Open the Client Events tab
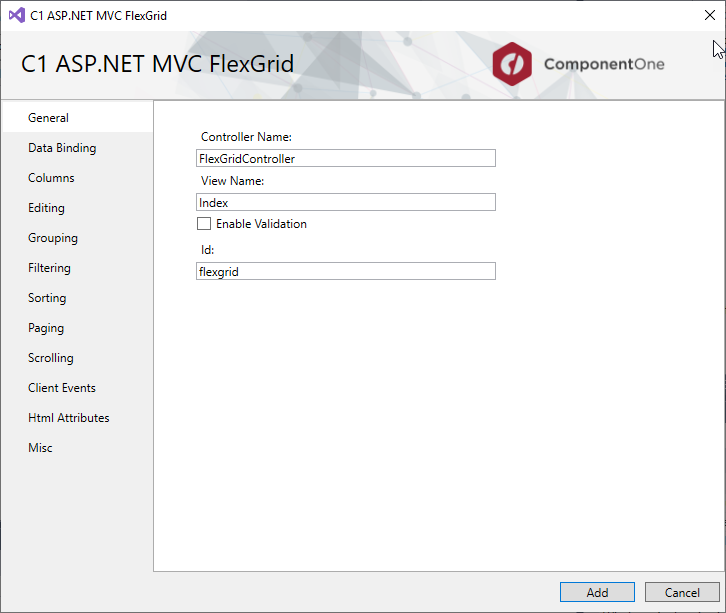Screen dimensions: 726x613 62,388
